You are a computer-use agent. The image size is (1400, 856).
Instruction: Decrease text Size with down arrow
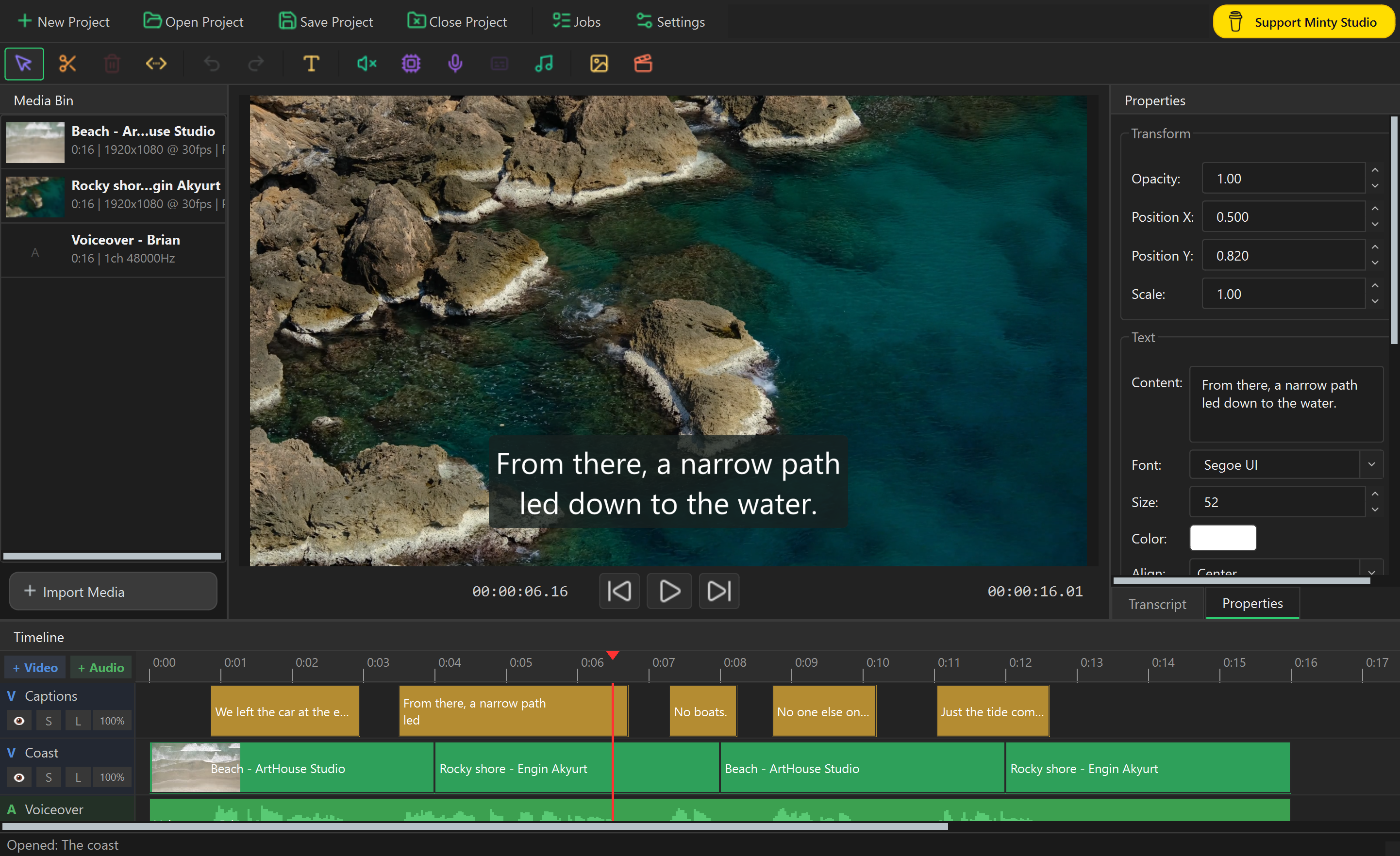coord(1375,510)
